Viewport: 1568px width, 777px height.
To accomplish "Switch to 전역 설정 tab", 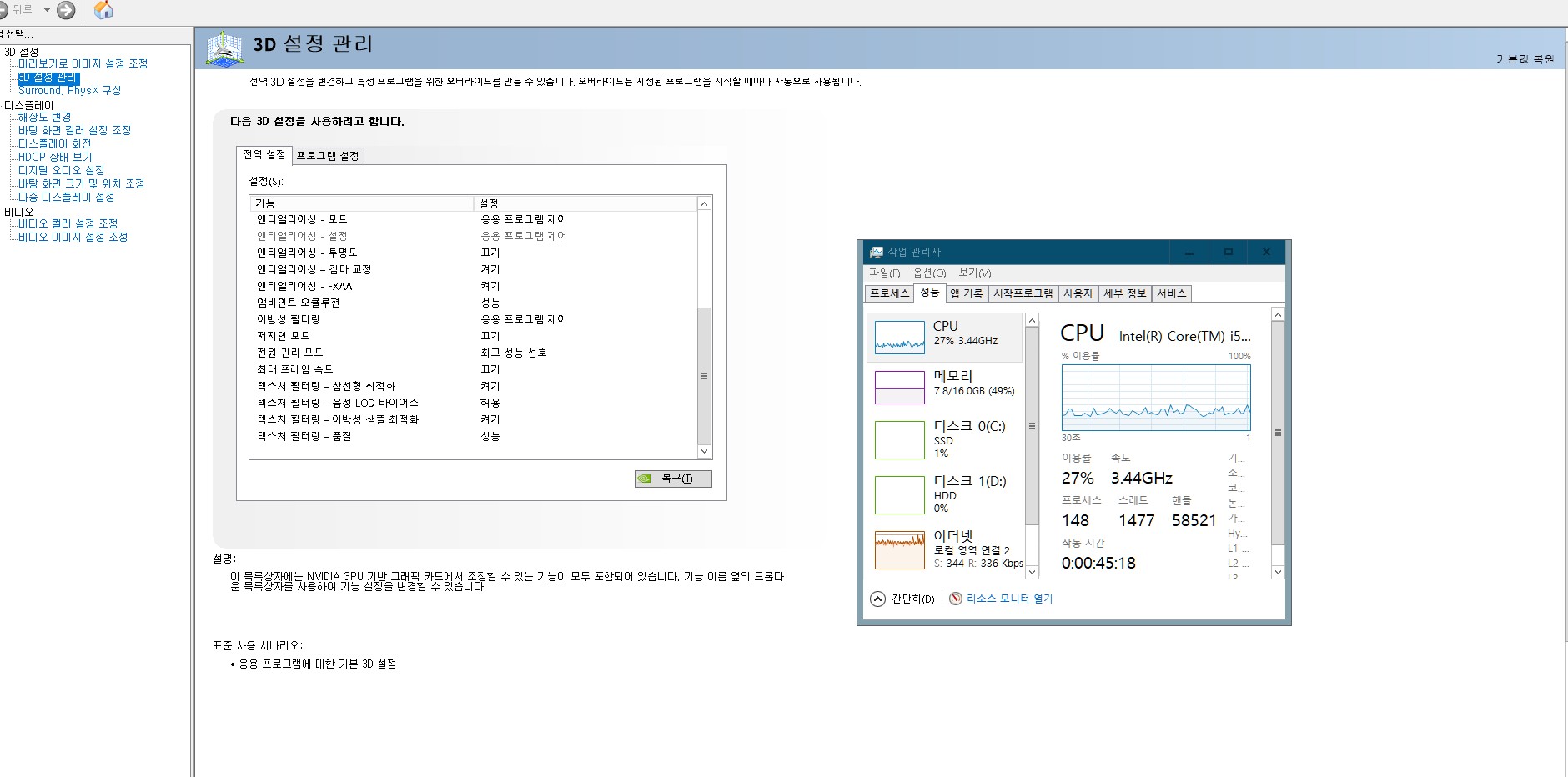I will point(264,155).
